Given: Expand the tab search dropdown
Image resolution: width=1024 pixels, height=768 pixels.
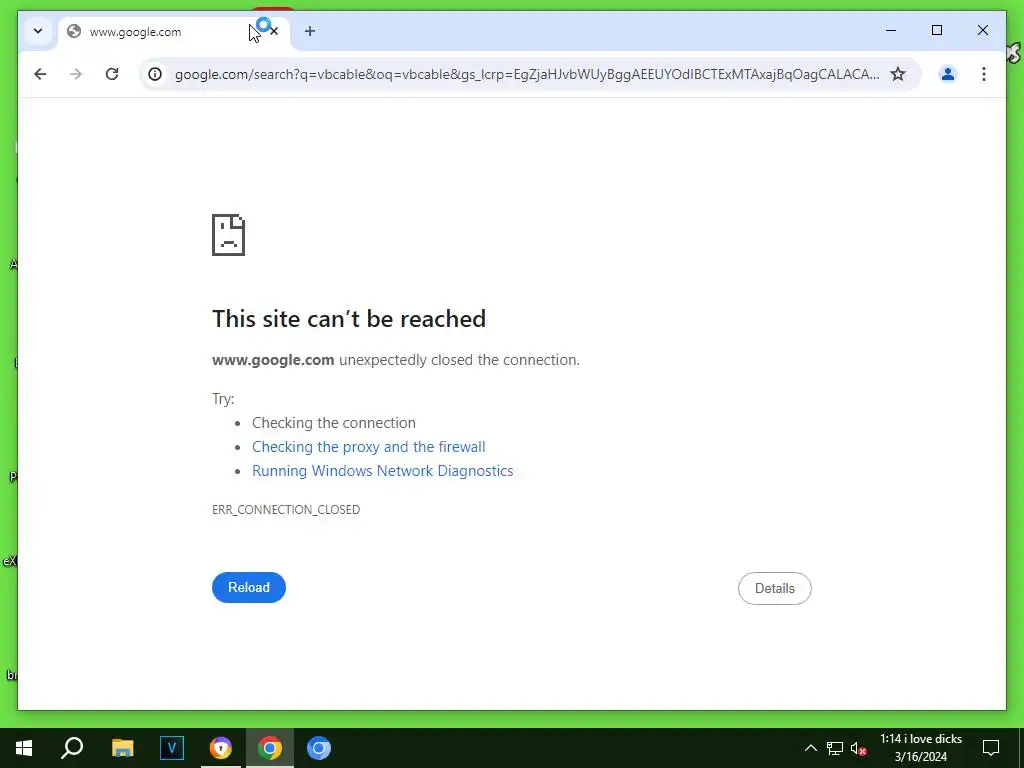Looking at the screenshot, I should coord(38,31).
